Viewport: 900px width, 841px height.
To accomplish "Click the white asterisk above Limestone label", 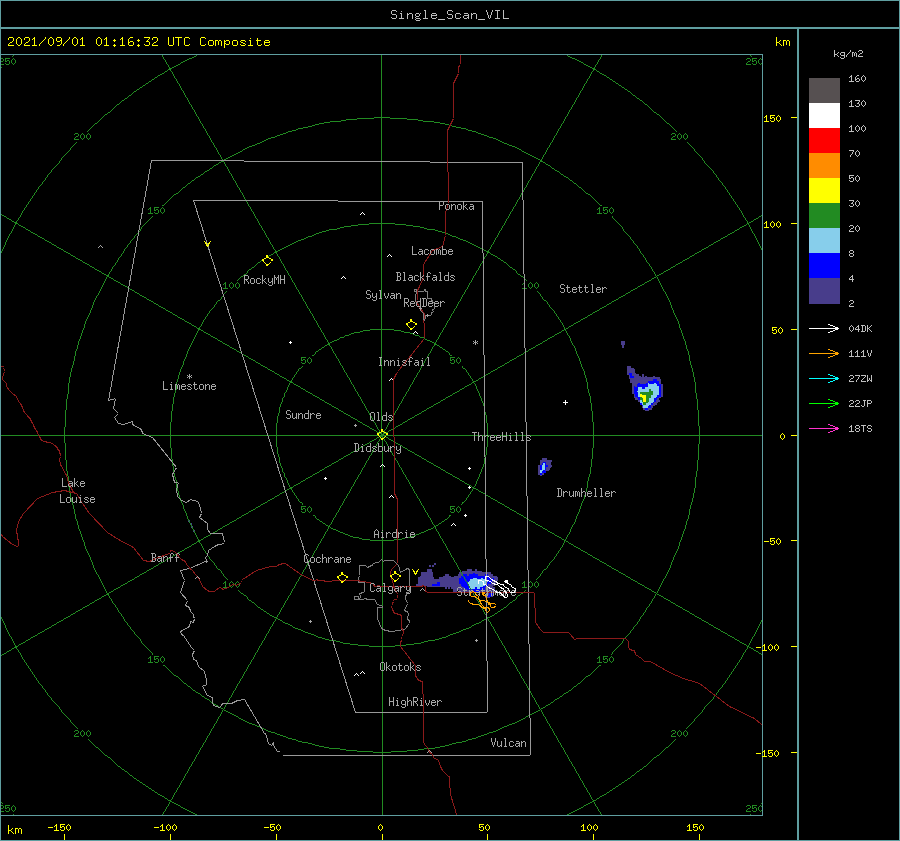I will coord(189,377).
